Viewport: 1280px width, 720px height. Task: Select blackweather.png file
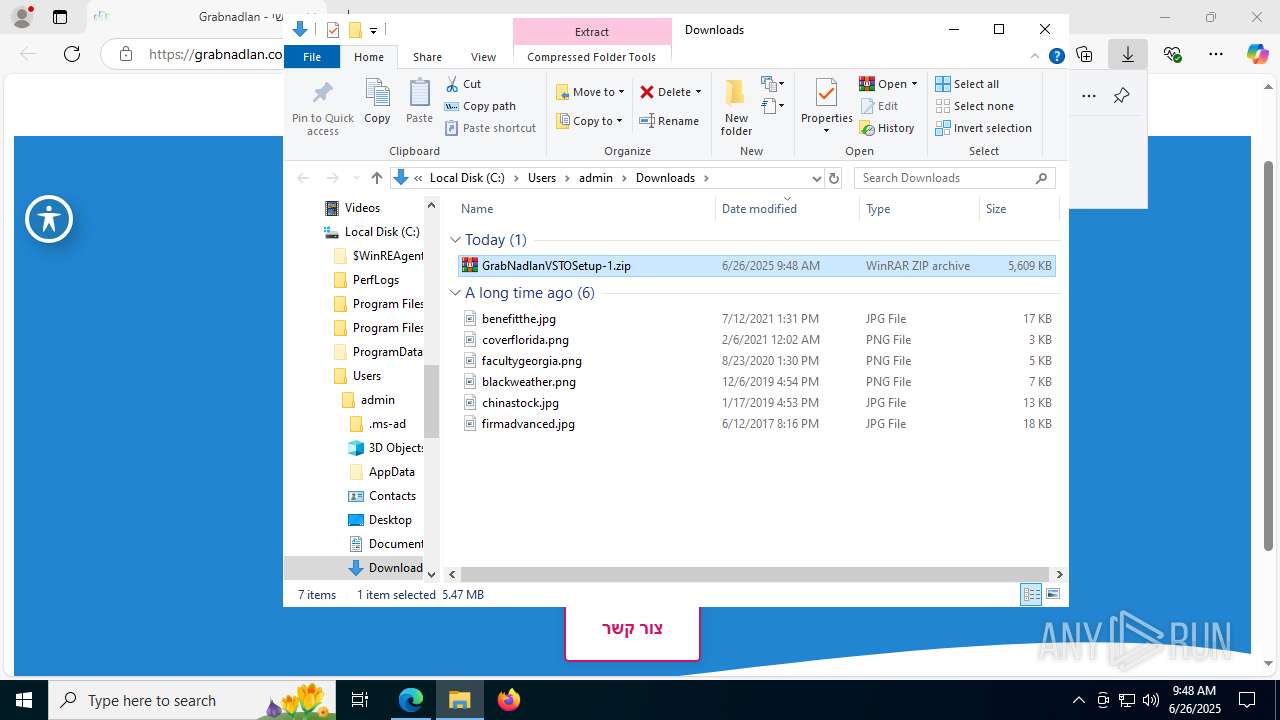point(756,382)
